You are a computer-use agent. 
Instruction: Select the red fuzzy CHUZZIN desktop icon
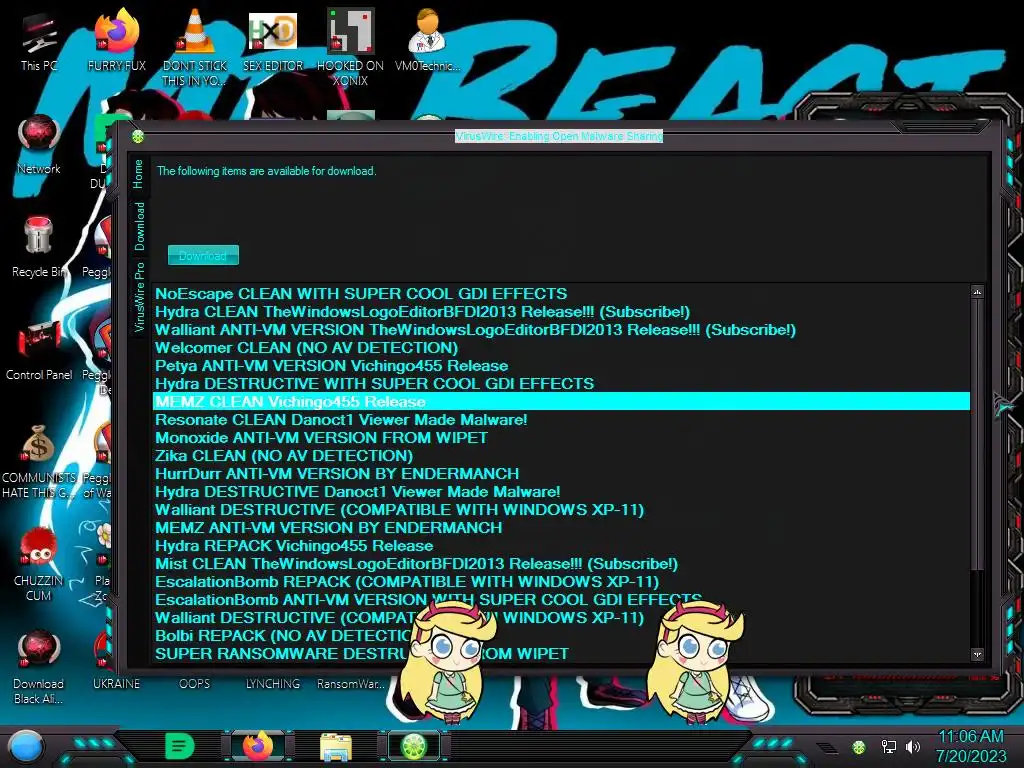tap(39, 564)
